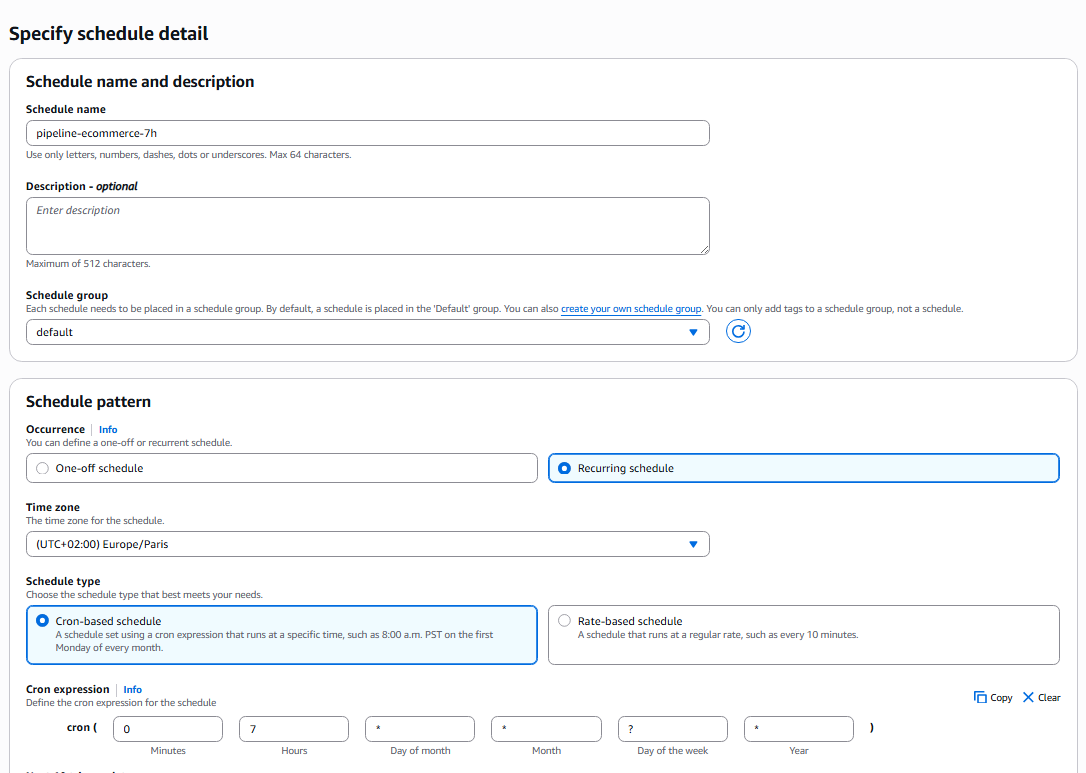Edit the cron Minutes field
The width and height of the screenshot is (1086, 773).
(168, 729)
